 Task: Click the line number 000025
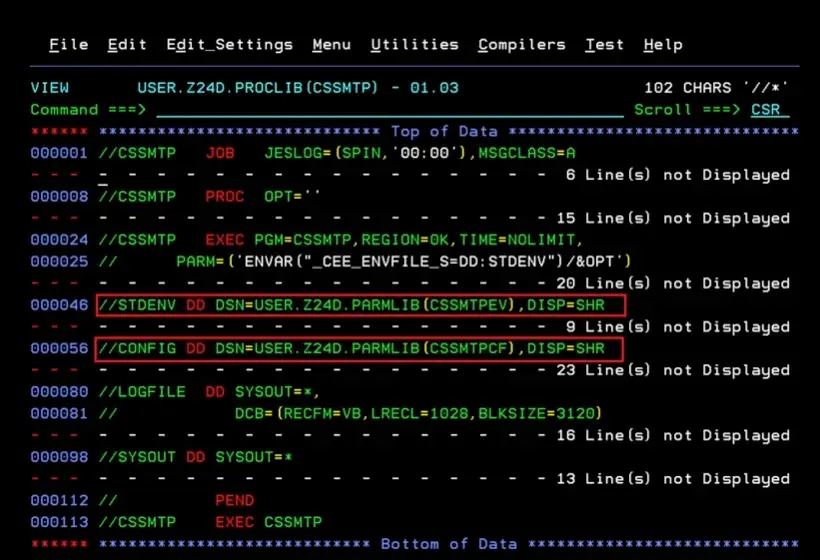[x=59, y=261]
